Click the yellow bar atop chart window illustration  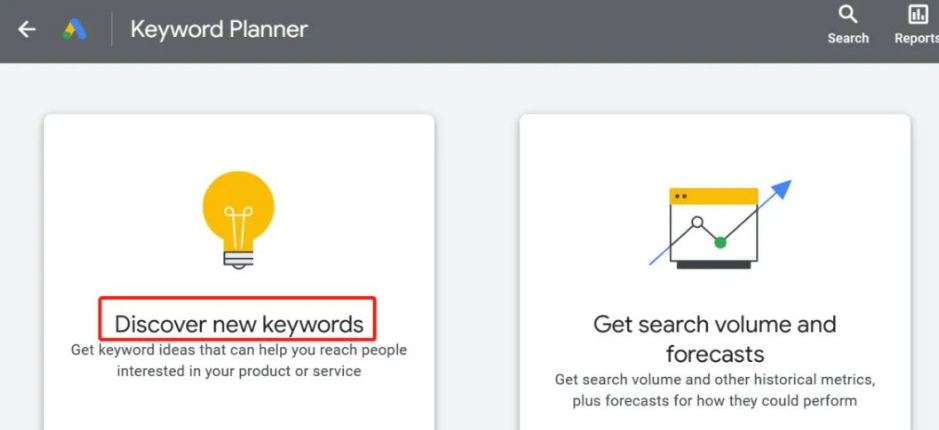click(x=714, y=196)
